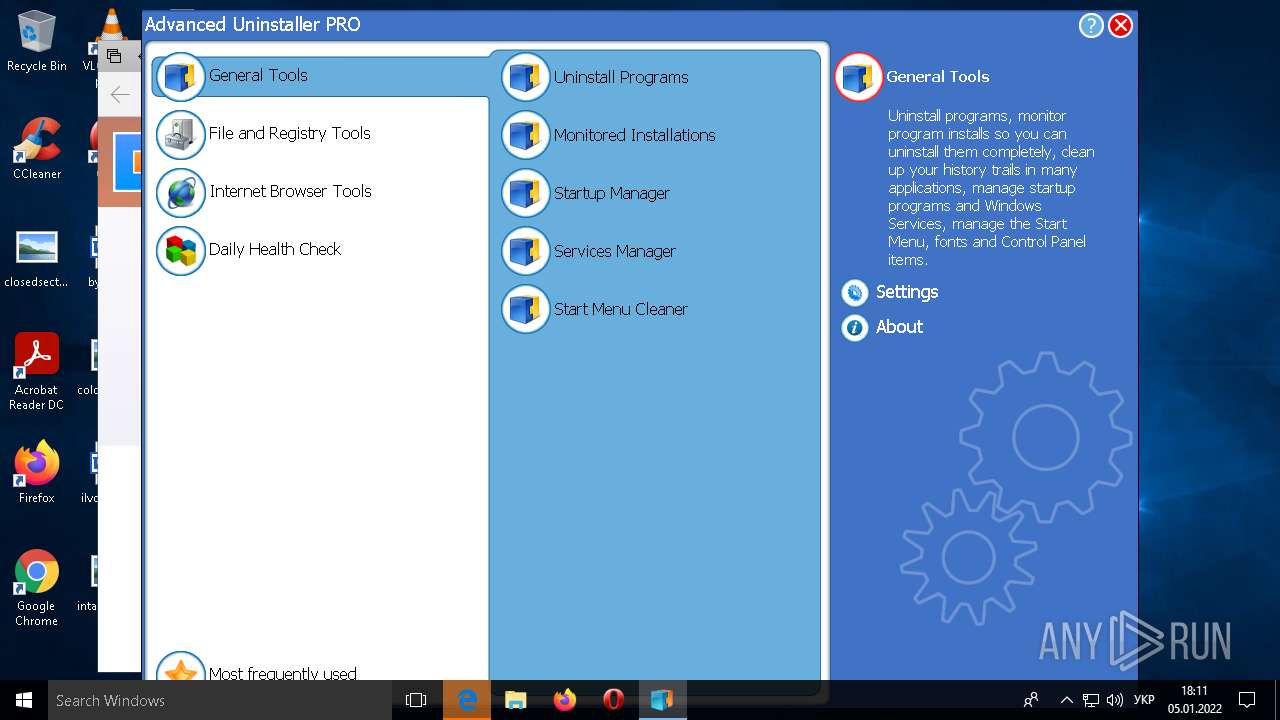The height and width of the screenshot is (720, 1280).
Task: Click the Most frequently used star icon
Action: (181, 668)
